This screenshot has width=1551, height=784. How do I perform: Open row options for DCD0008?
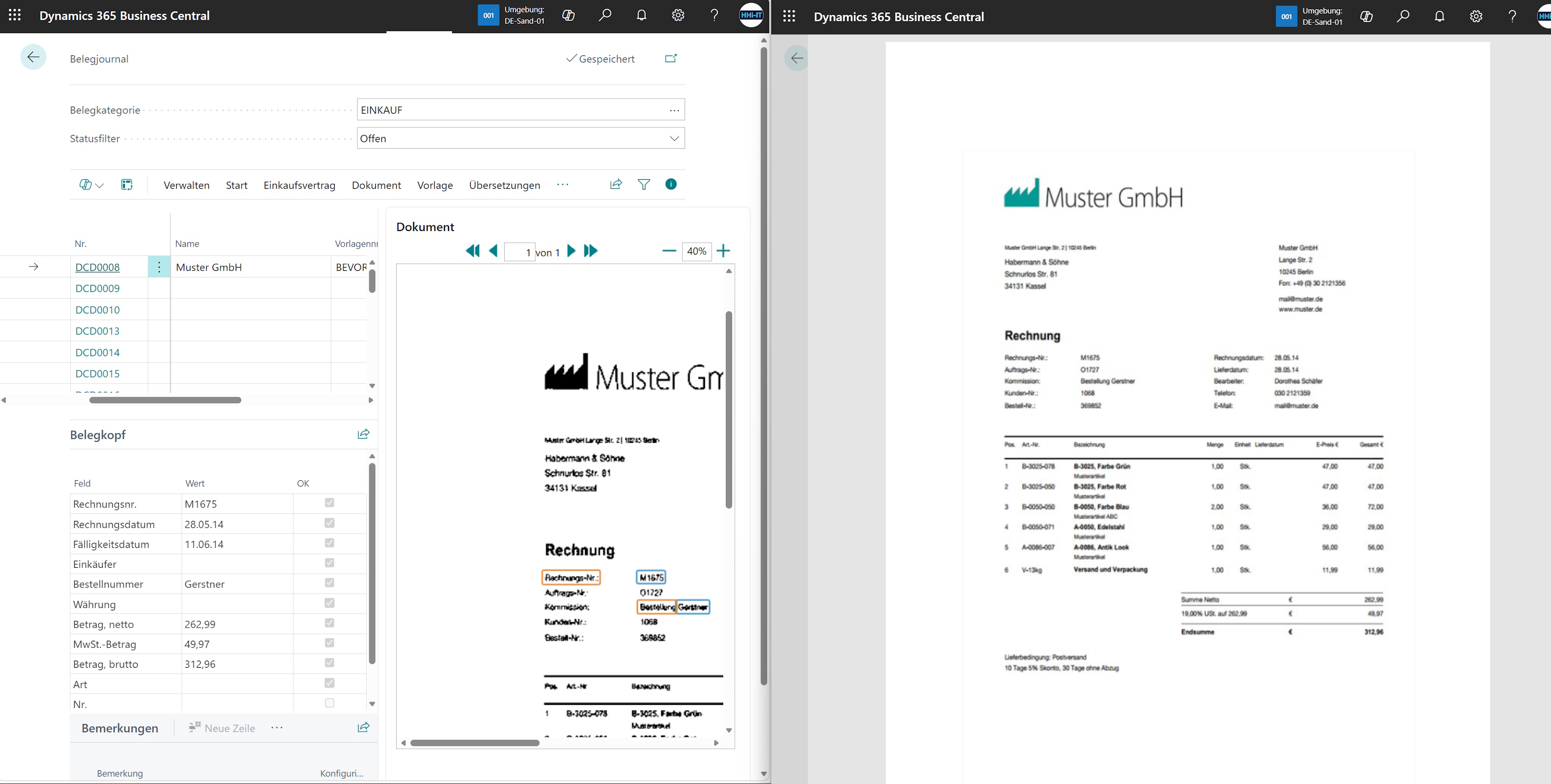pos(159,267)
